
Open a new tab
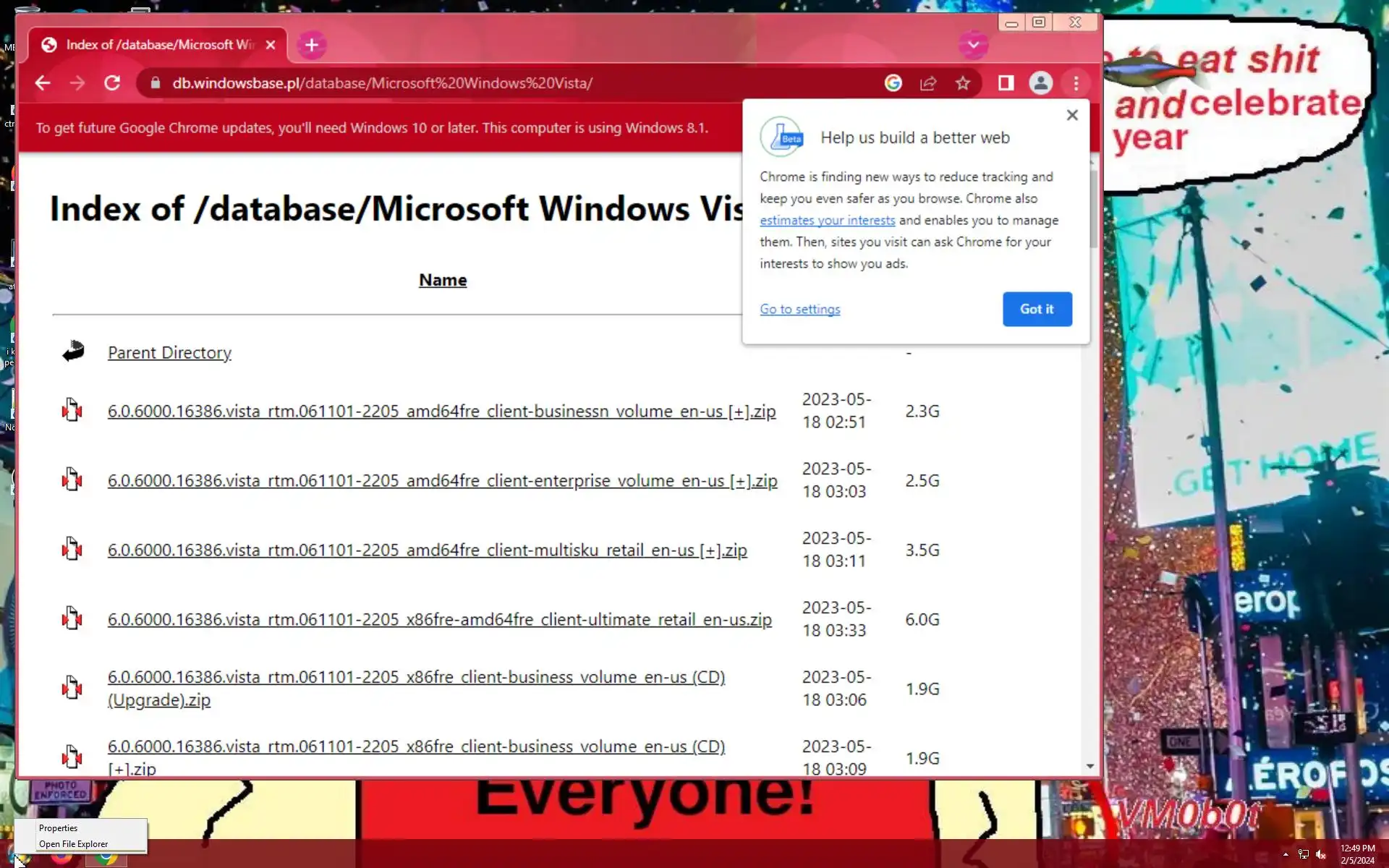[x=312, y=45]
